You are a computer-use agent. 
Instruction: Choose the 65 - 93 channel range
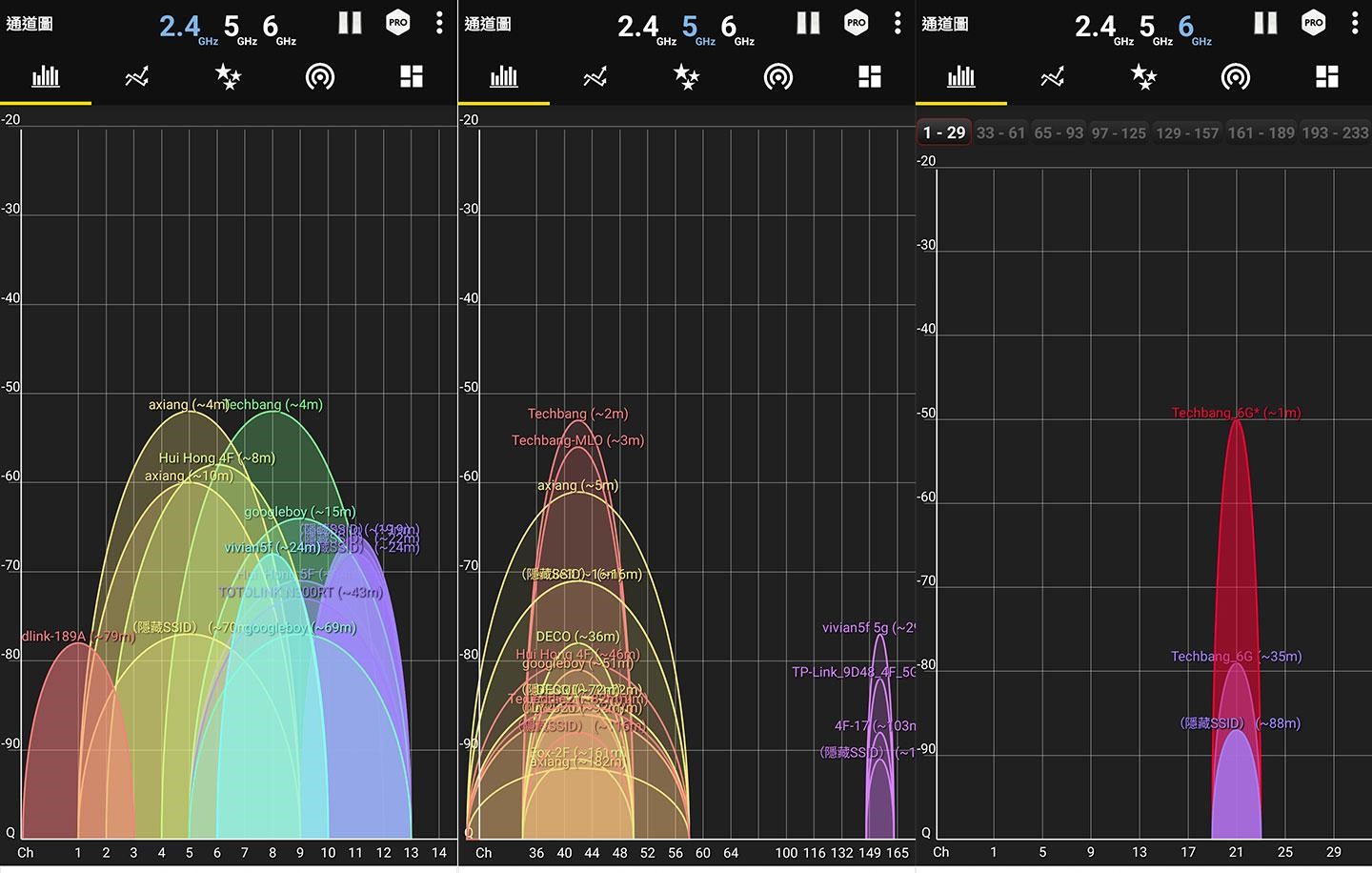(x=1059, y=132)
